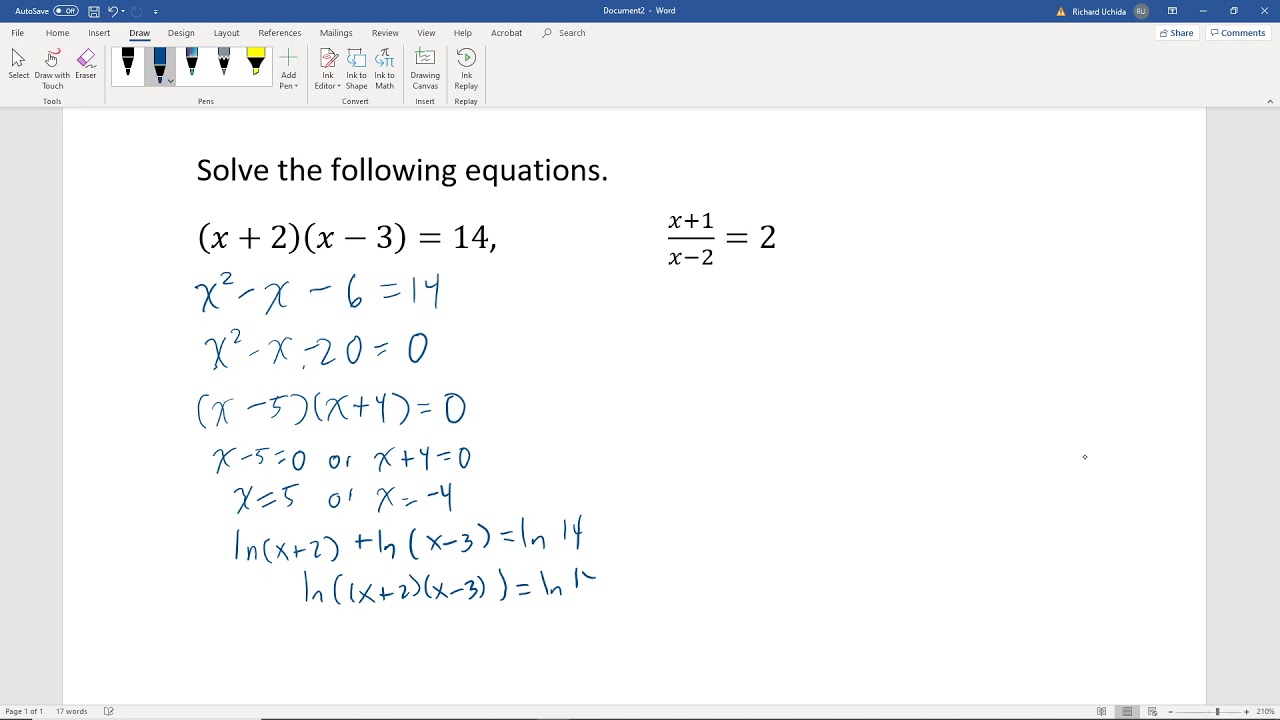Open proofing check in status bar
Image resolution: width=1280 pixels, height=720 pixels.
pyautogui.click(x=109, y=711)
